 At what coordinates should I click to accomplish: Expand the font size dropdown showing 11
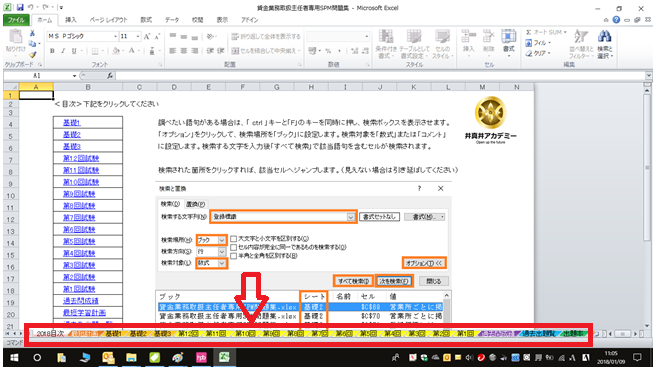point(138,36)
